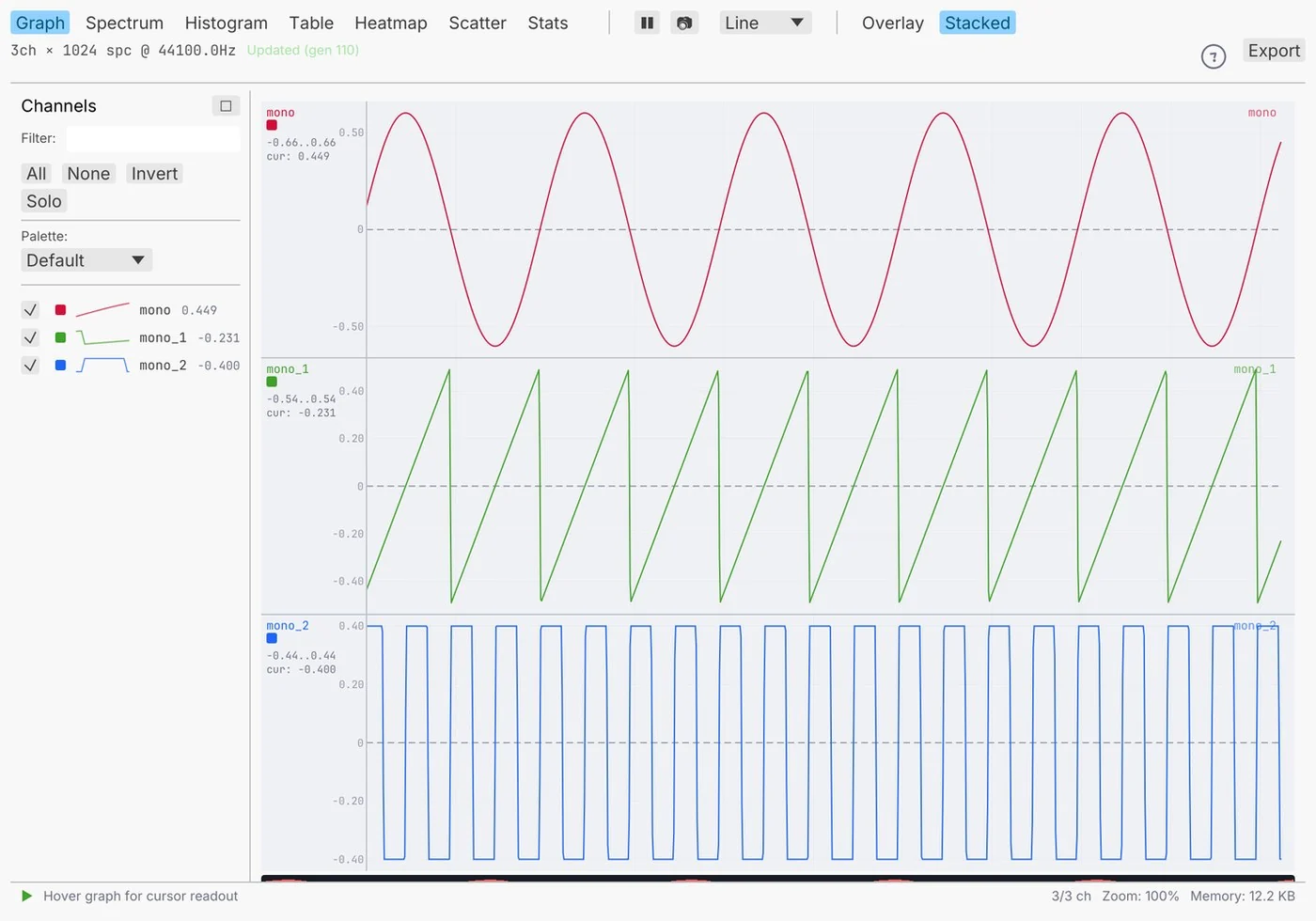Click the Zoom: 100% status entry
Viewport: 1316px width, 921px height.
coord(1140,896)
